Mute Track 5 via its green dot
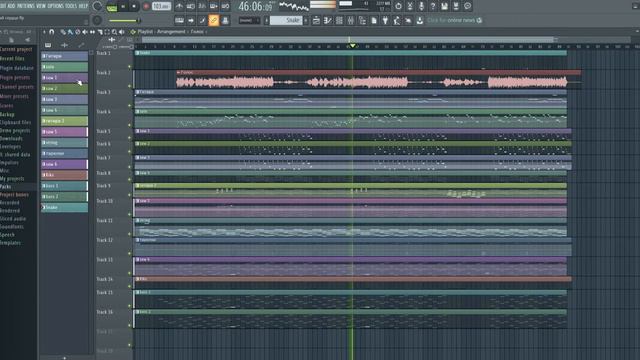 (x=130, y=138)
